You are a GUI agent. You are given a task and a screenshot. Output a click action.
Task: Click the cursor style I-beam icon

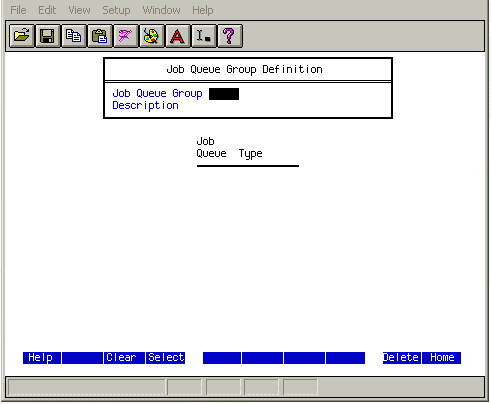tap(204, 36)
